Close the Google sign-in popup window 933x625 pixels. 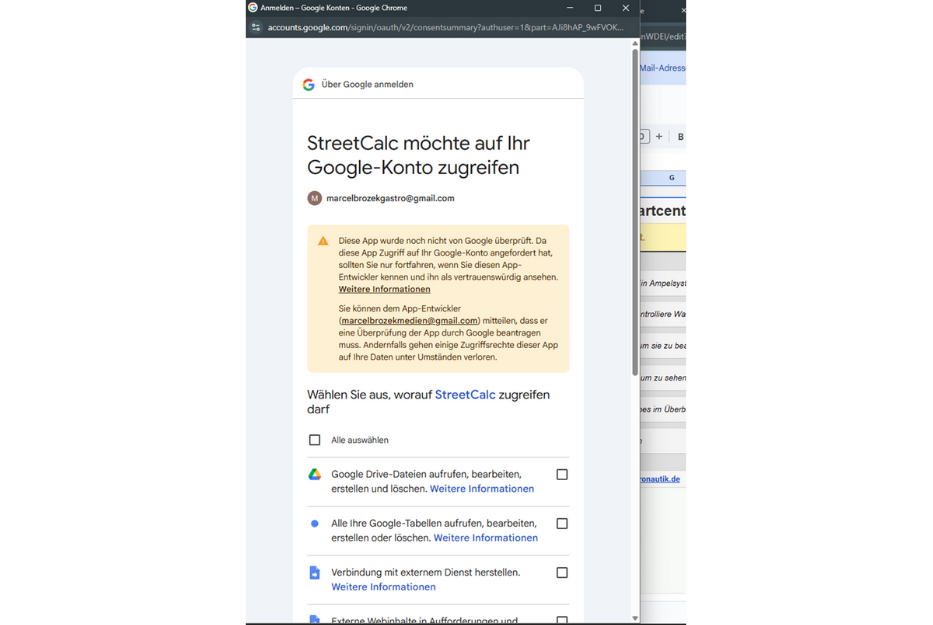pos(625,8)
